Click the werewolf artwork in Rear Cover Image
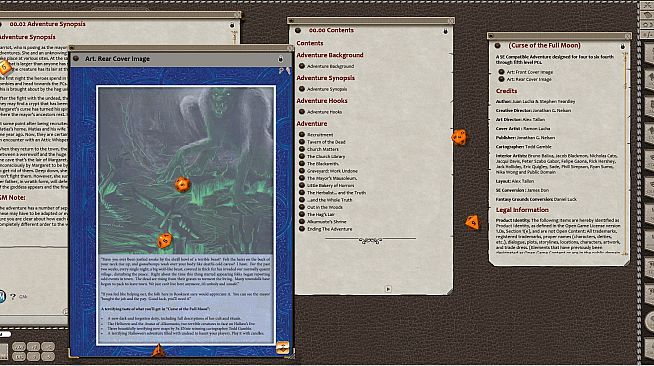The image size is (654, 366). point(186,170)
